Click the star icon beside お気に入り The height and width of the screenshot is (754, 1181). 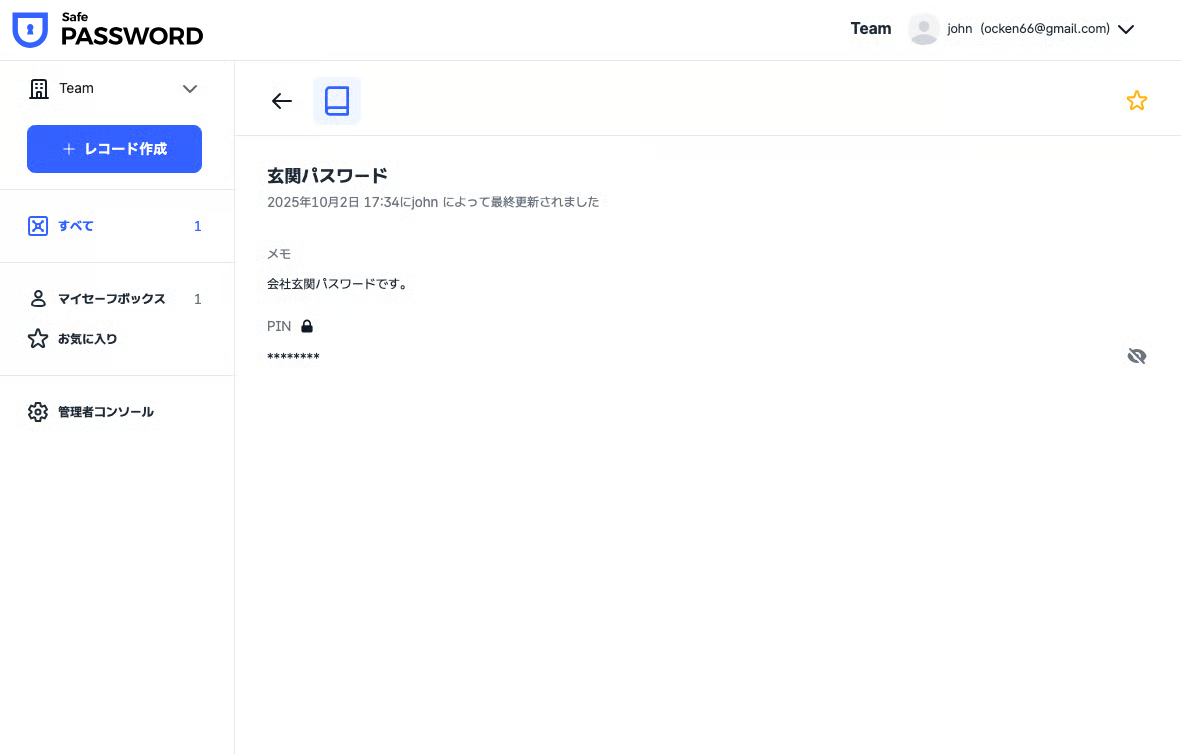(x=38, y=339)
